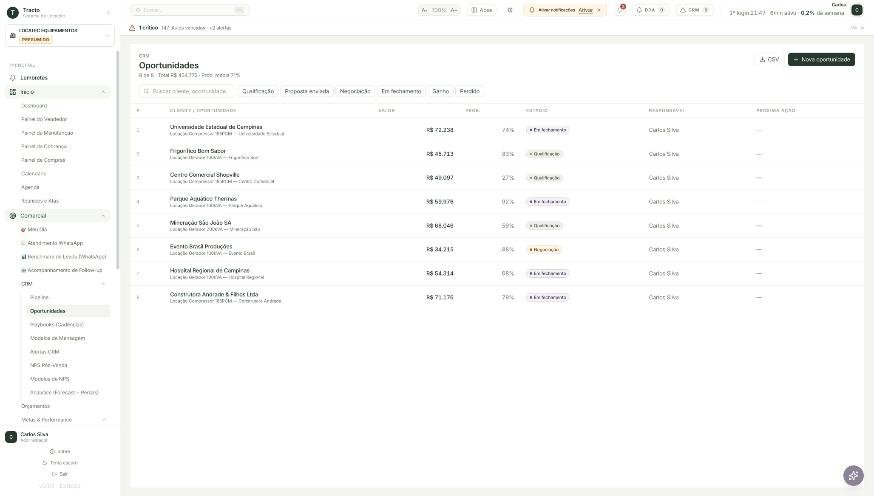Image resolution: width=874 pixels, height=496 pixels.
Task: Click the Carlos user avatar top right
Action: 857,10
